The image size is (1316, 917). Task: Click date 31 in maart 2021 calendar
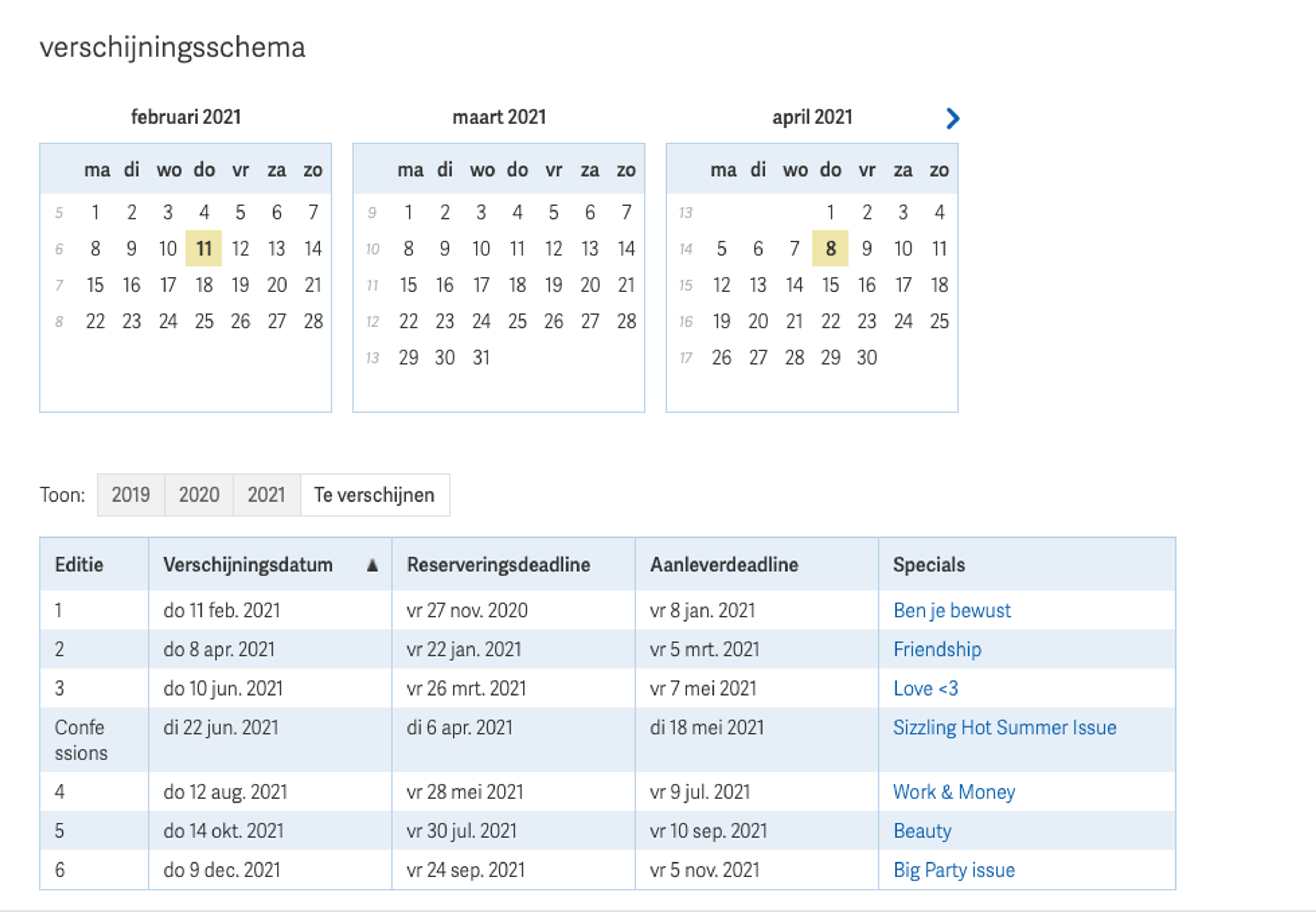click(481, 357)
